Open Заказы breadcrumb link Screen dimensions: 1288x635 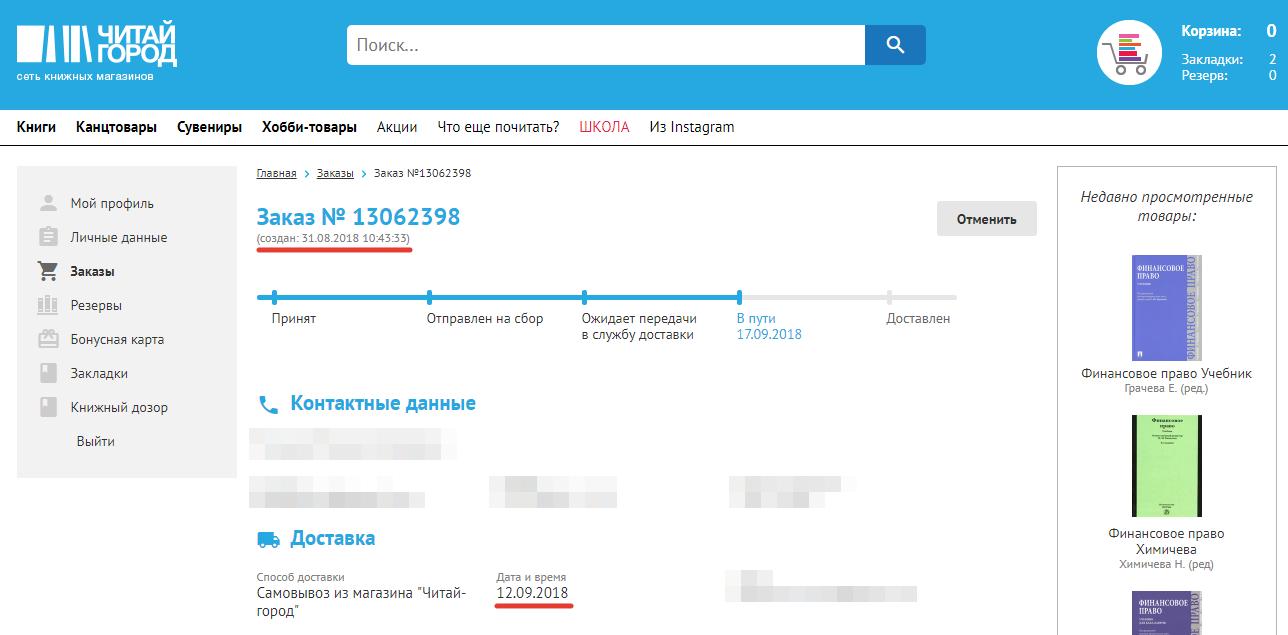[335, 173]
